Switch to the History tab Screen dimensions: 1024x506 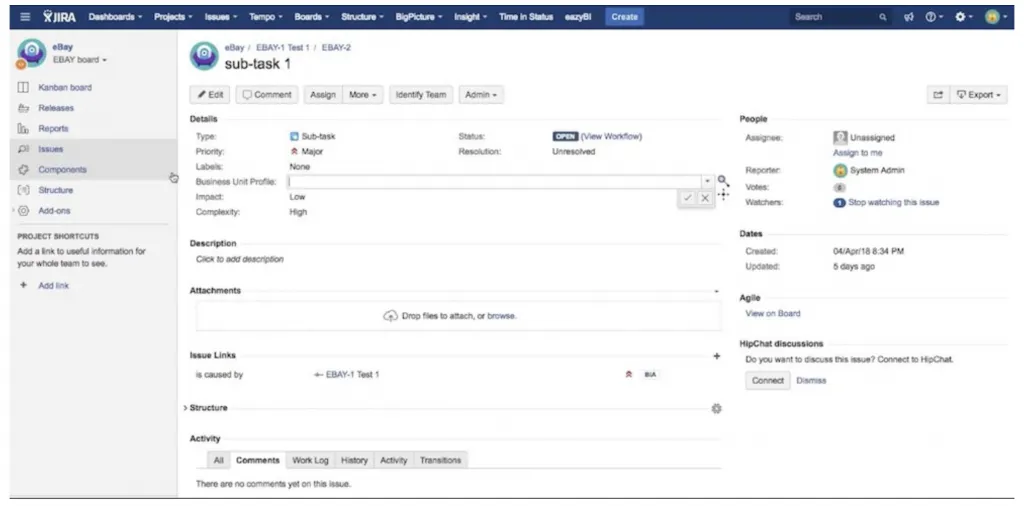(x=354, y=460)
